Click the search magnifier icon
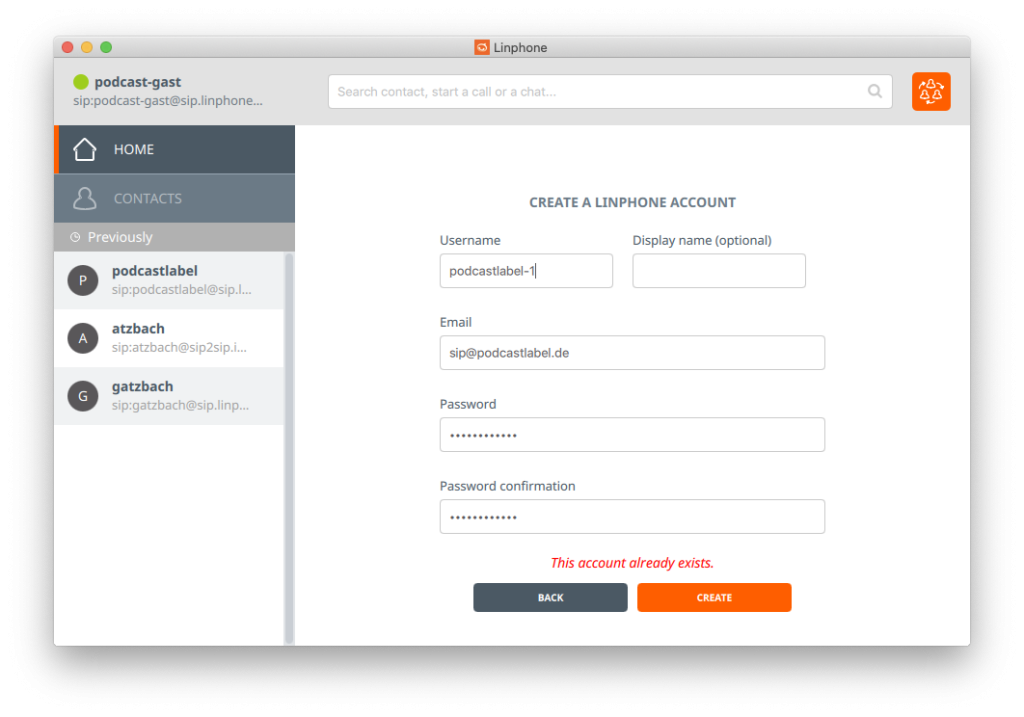Screen dimensions: 1024x717 click(x=875, y=91)
